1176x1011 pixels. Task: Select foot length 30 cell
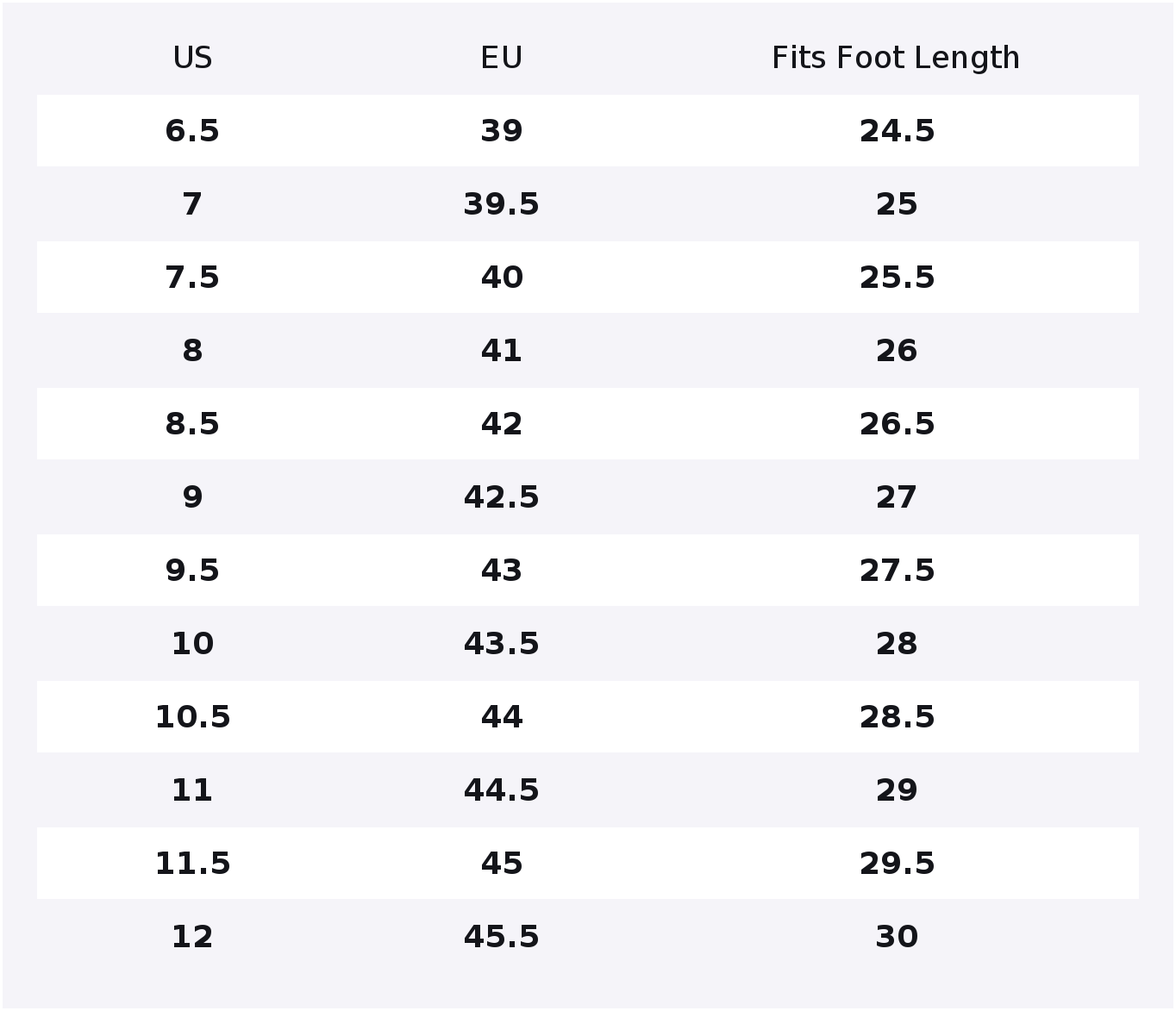(897, 937)
